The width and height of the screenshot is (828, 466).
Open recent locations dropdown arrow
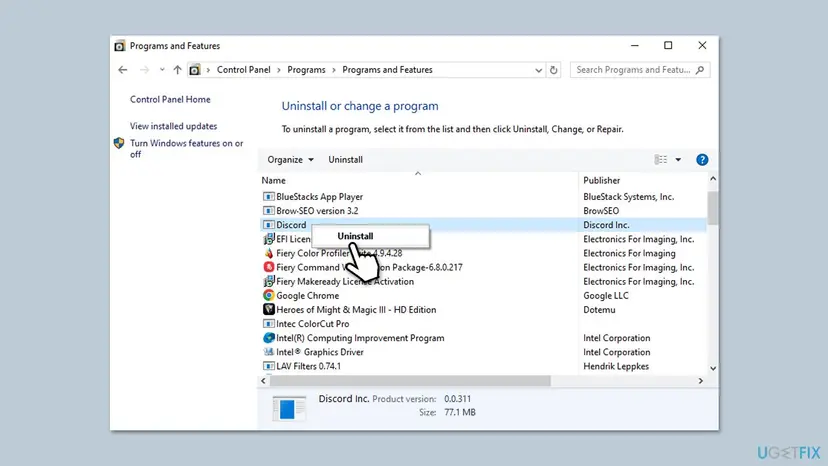(162, 70)
